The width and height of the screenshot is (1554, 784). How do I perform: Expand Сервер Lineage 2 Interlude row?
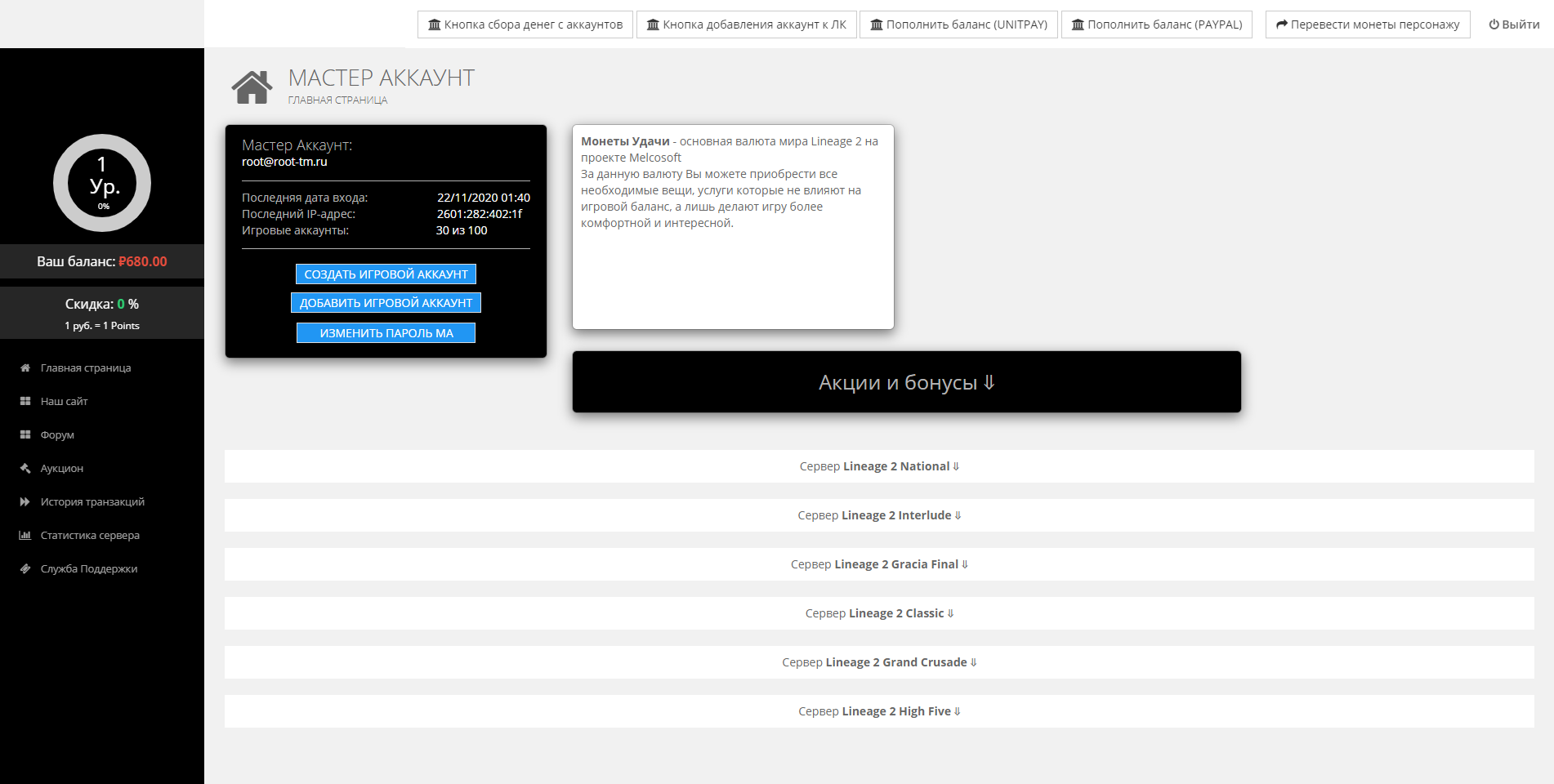pos(879,515)
